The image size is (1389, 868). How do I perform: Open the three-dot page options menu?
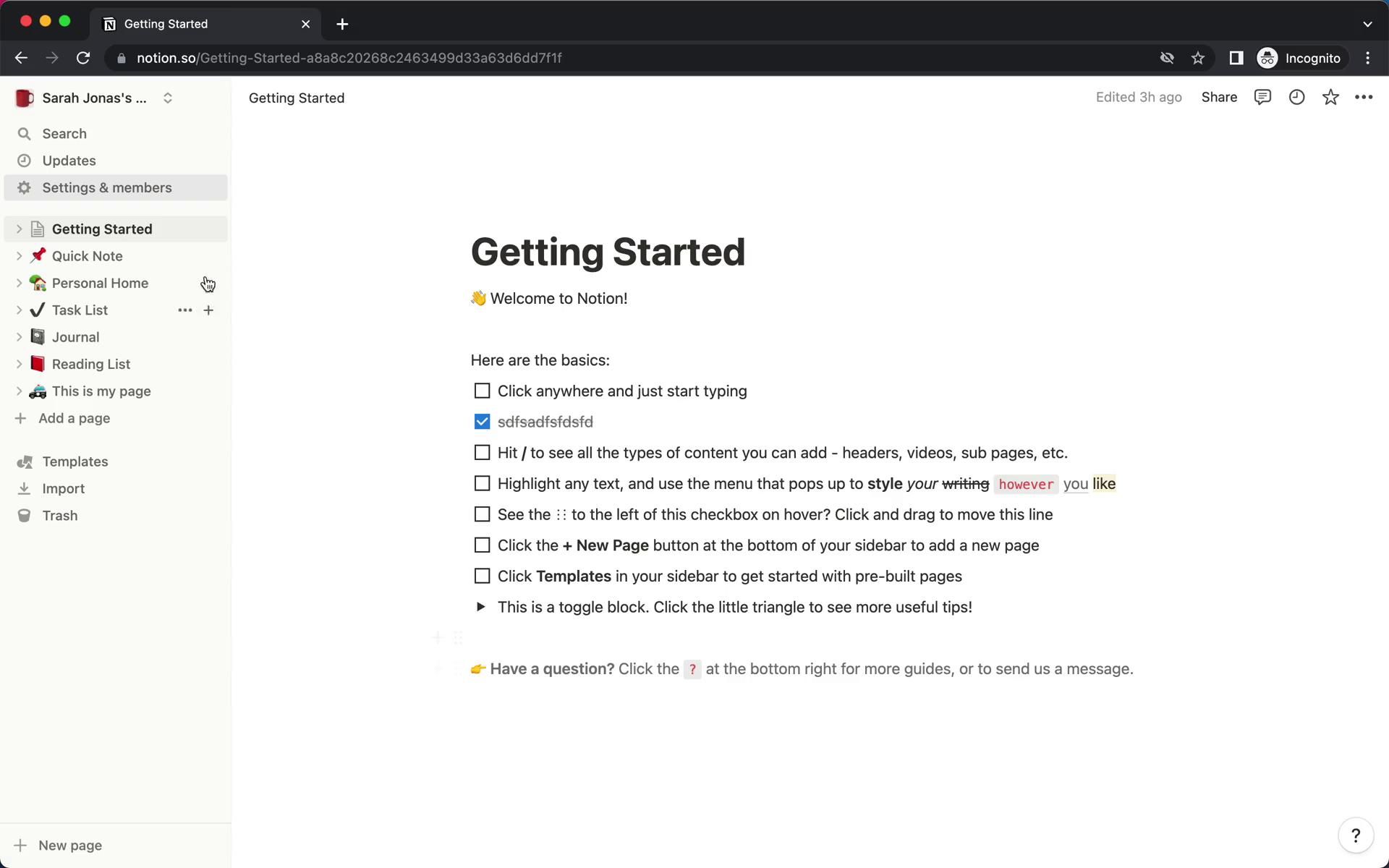tap(1364, 97)
